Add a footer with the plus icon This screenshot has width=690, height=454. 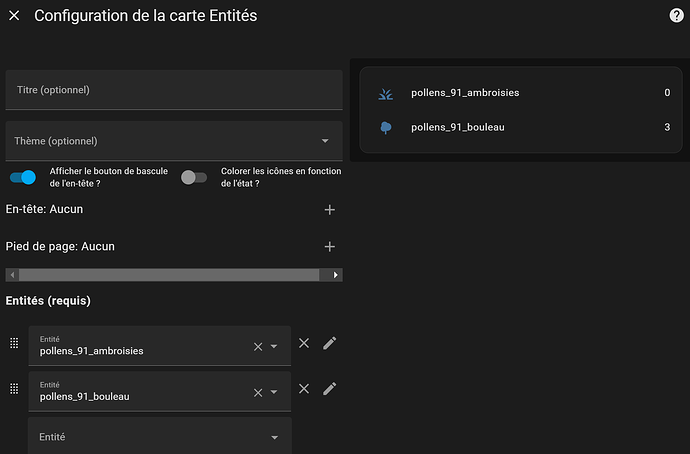click(330, 247)
